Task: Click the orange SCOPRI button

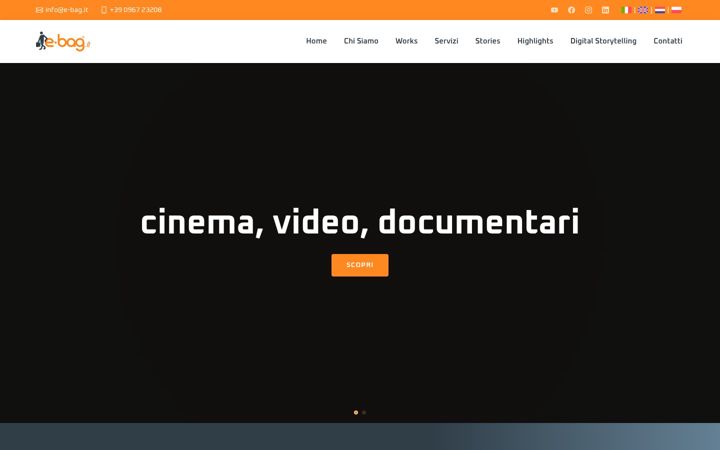Action: (360, 265)
